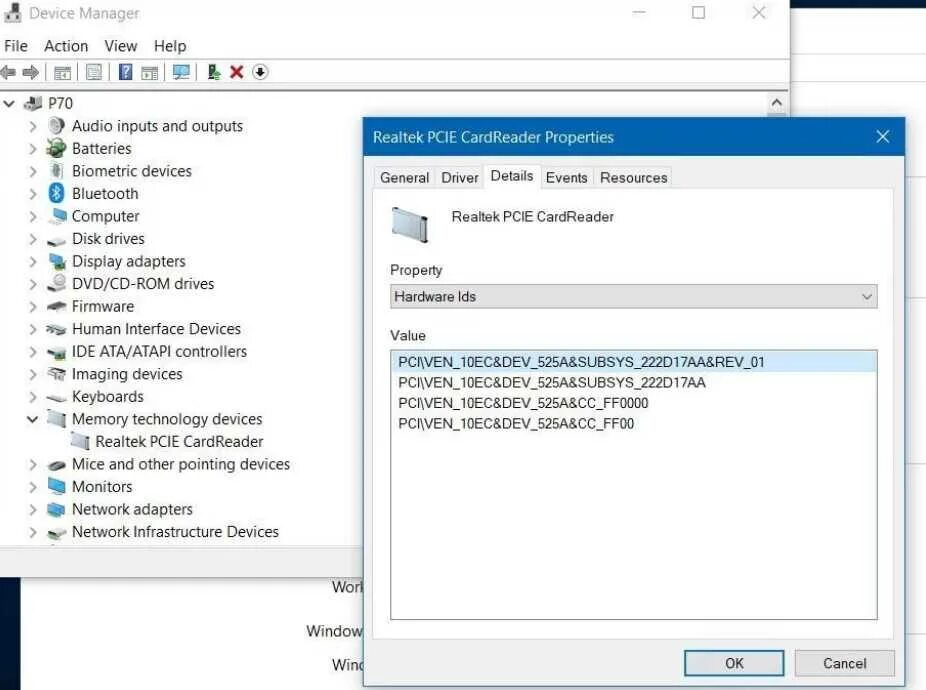
Task: Select hardware ID ending CC_FF00
Action: pos(634,424)
